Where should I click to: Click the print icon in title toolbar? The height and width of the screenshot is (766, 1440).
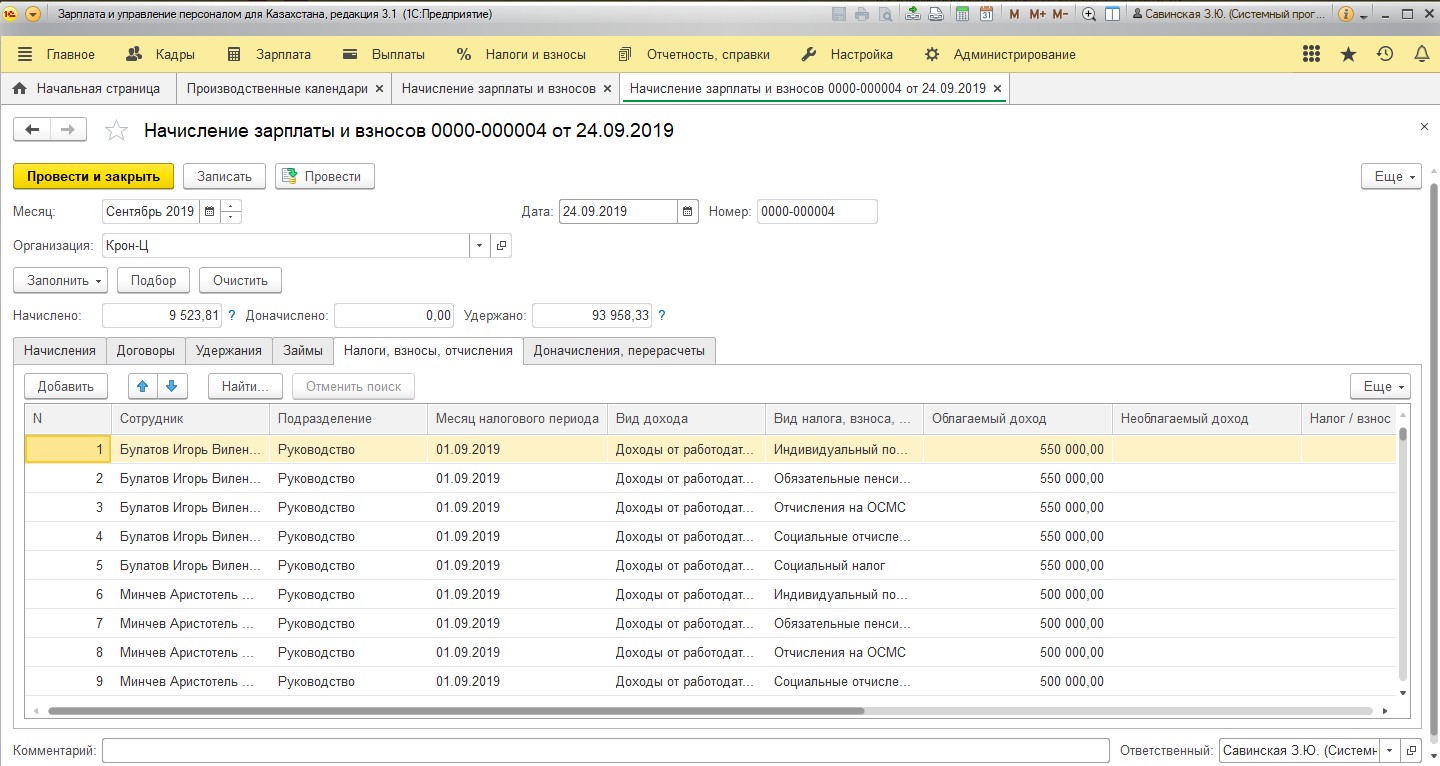[x=860, y=14]
